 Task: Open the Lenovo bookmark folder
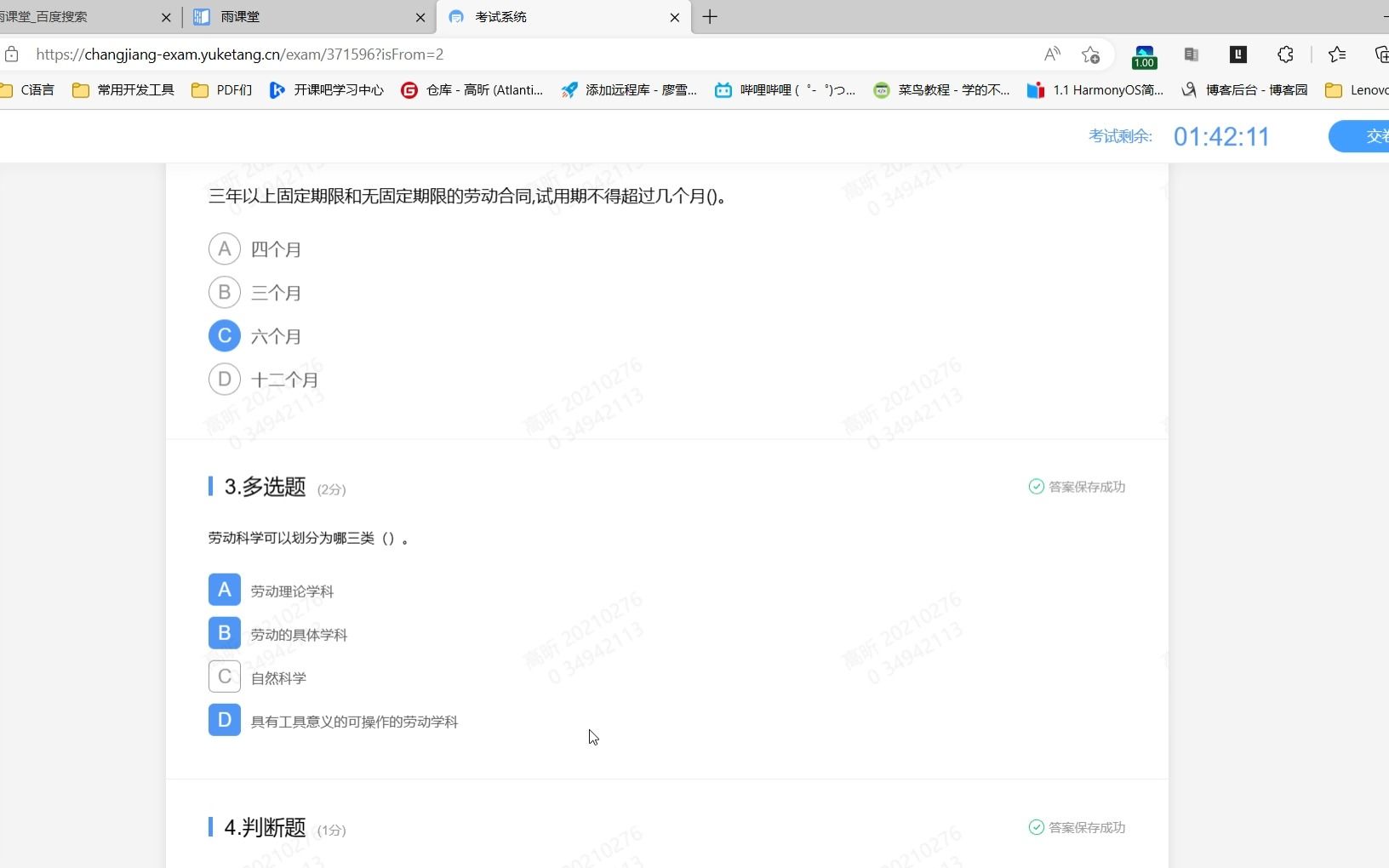[x=1357, y=89]
